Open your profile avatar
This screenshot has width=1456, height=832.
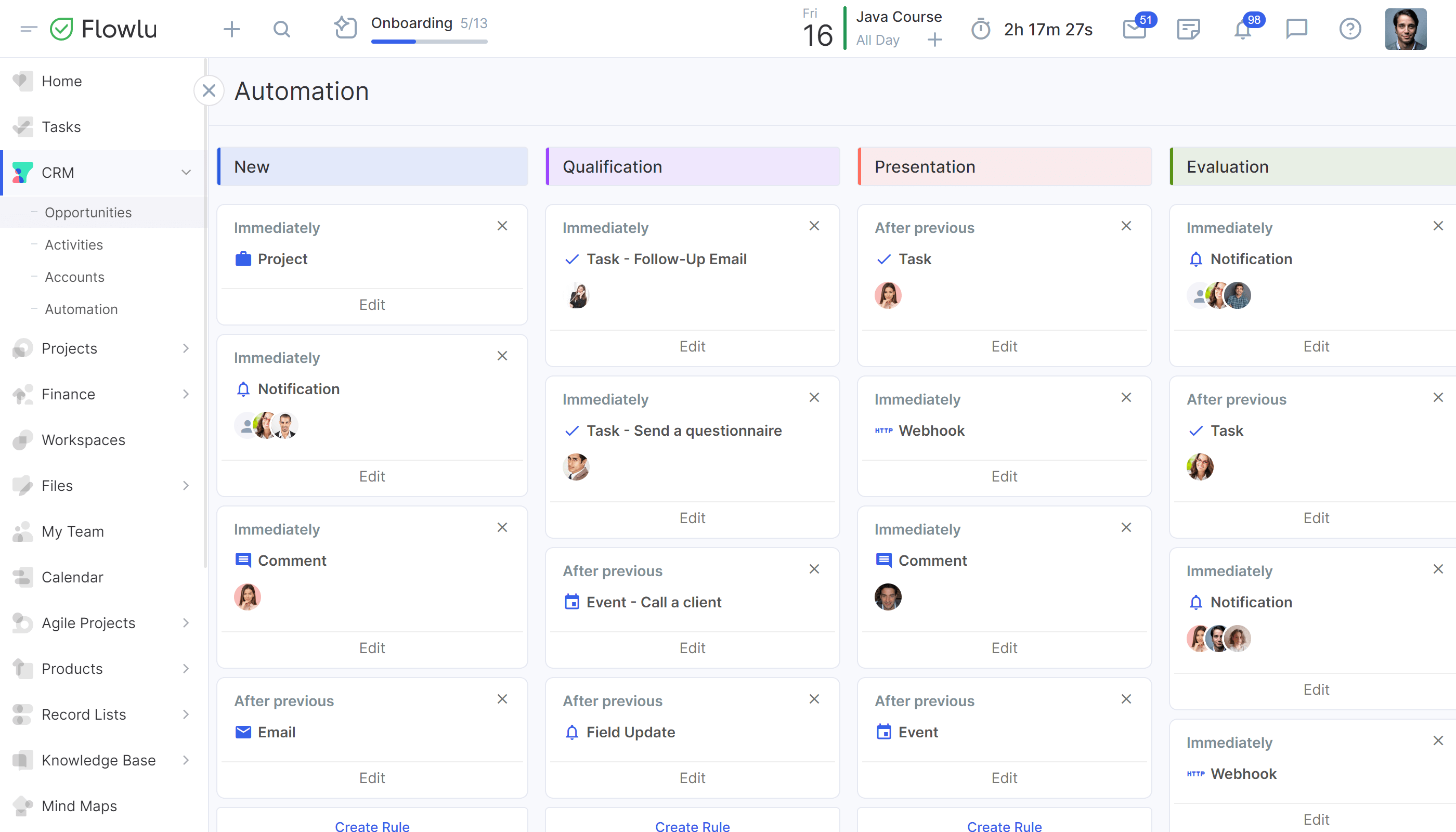1406,29
